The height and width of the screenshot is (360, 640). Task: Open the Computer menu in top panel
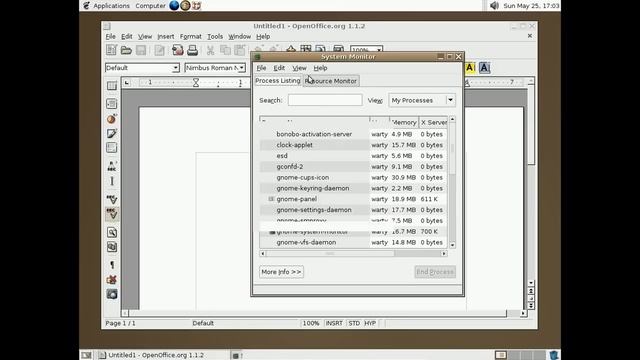[150, 6]
